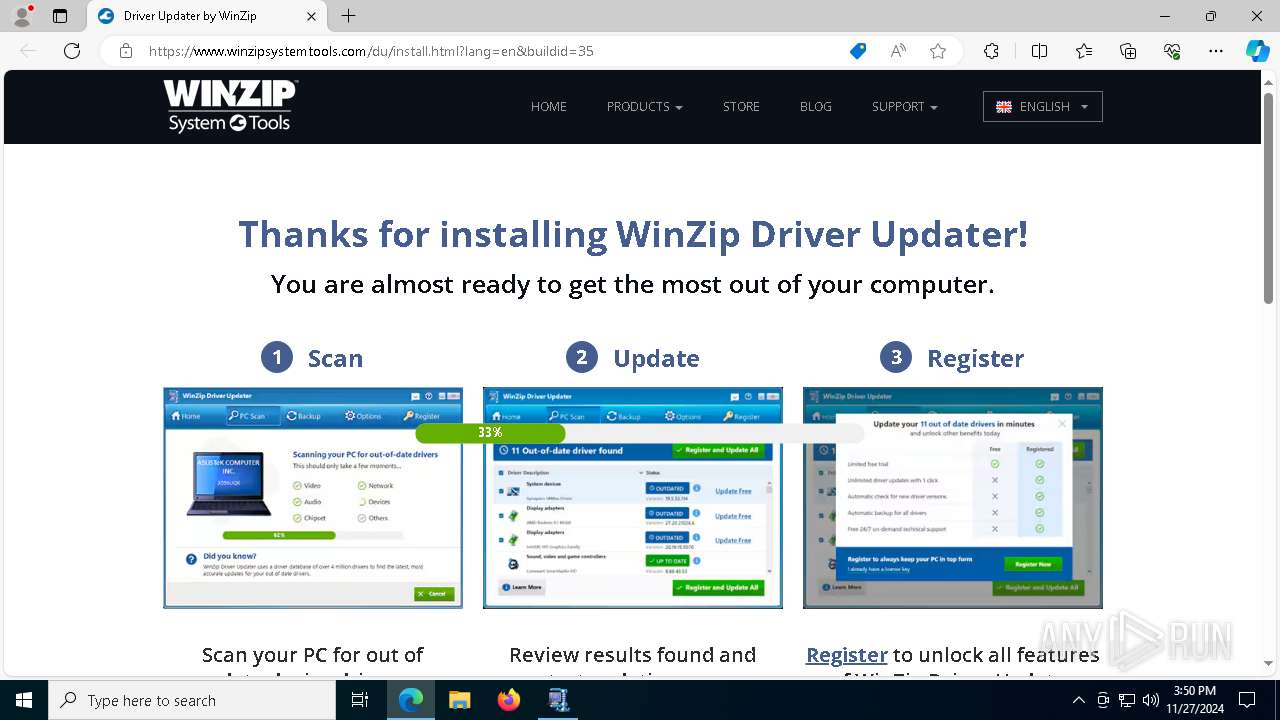Switch to Microsoft Edge on the taskbar
This screenshot has height=720, width=1280.
tap(411, 700)
